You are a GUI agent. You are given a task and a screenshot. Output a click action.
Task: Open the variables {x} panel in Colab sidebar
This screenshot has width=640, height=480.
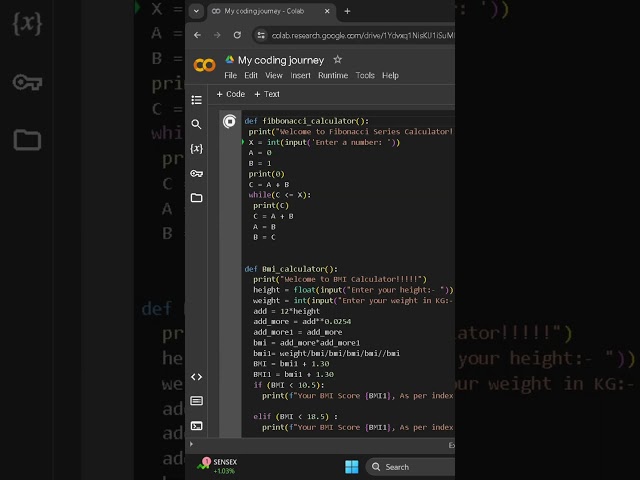click(x=196, y=149)
